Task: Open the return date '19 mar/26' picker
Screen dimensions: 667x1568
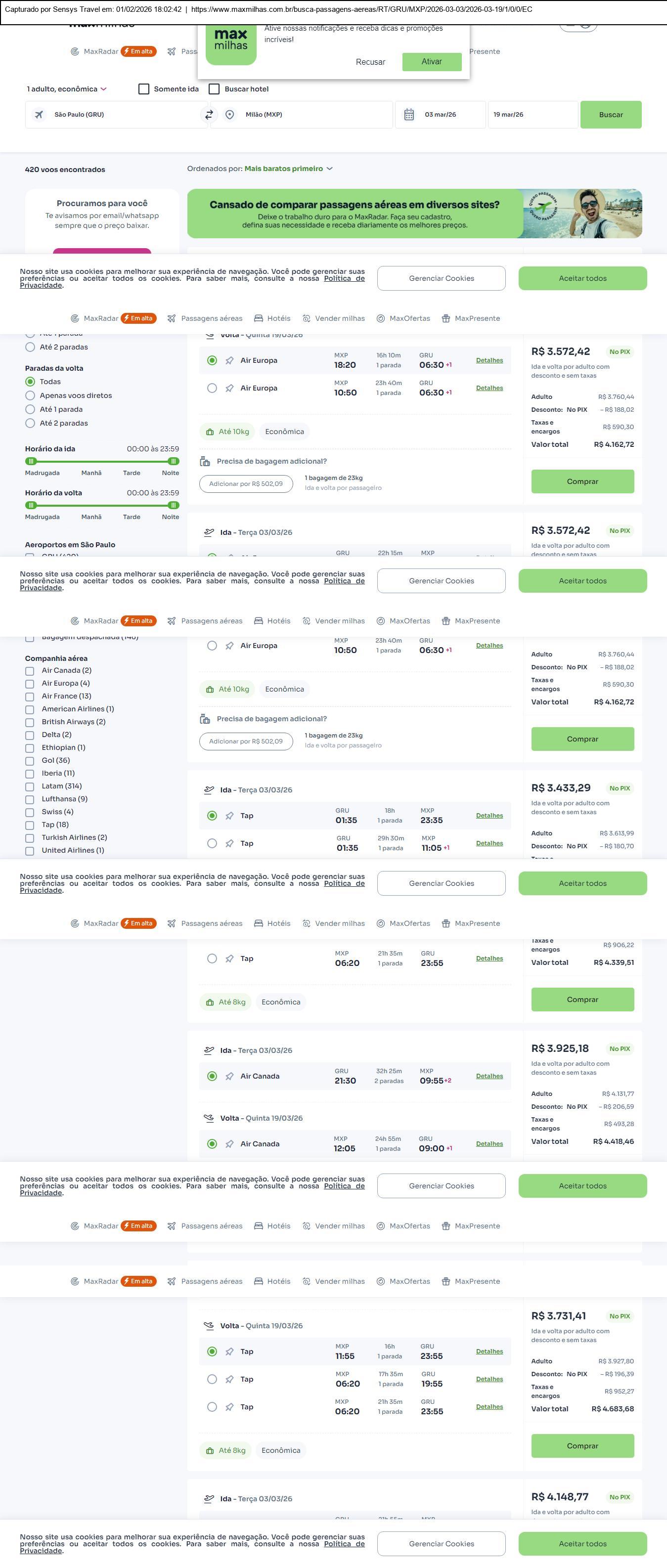Action: click(532, 114)
